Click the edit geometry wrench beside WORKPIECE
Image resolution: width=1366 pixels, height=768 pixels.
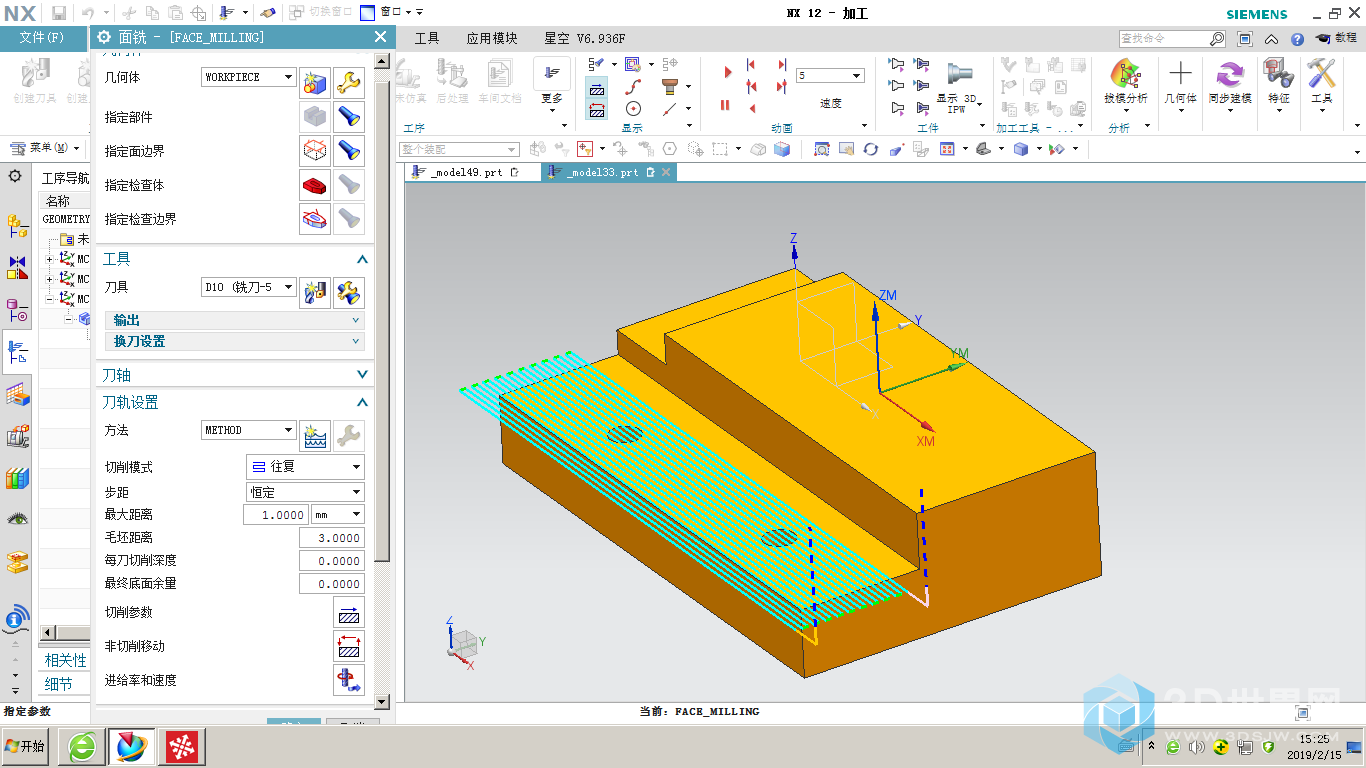[x=349, y=82]
